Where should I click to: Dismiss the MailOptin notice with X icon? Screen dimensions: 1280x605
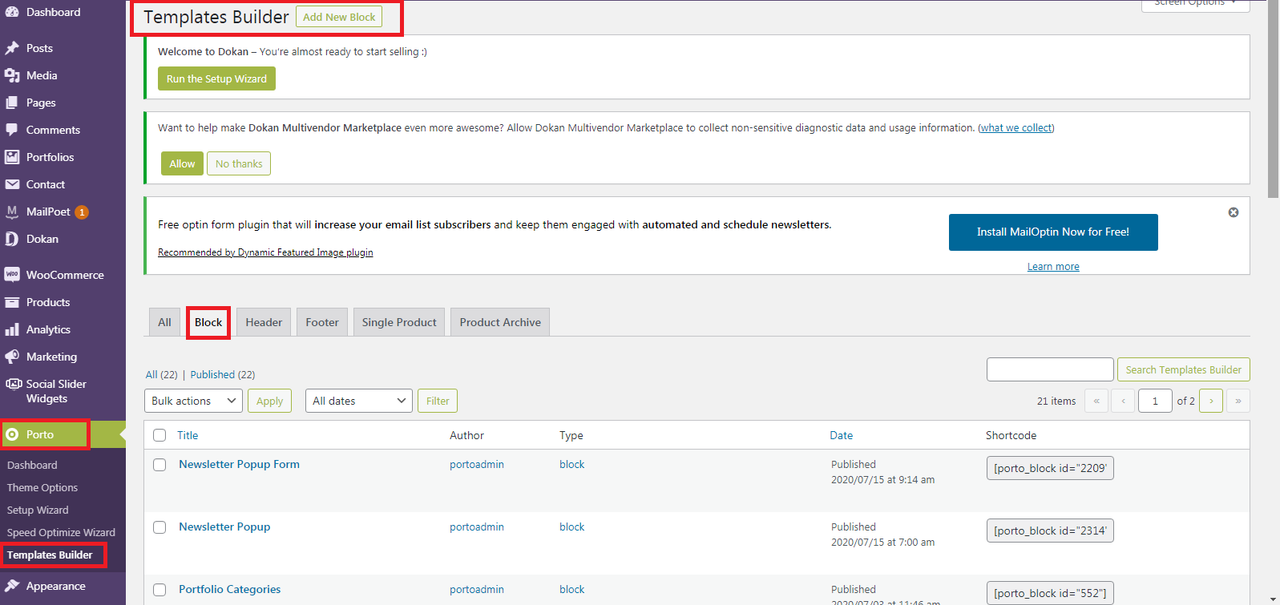click(1233, 212)
